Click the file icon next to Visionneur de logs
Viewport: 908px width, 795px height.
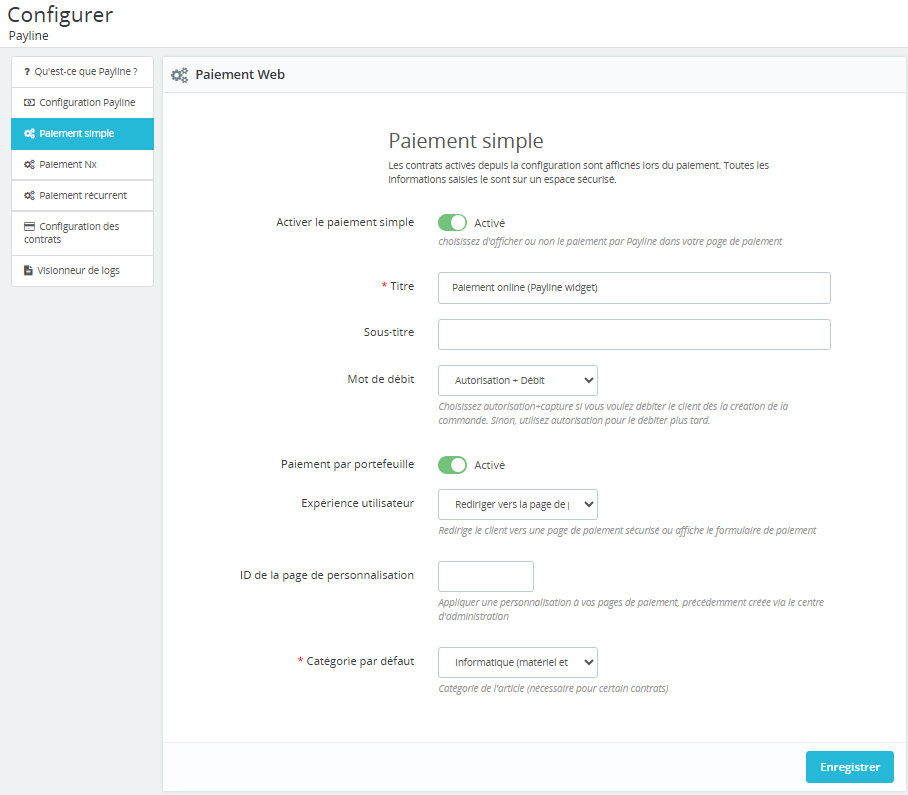[x=29, y=271]
